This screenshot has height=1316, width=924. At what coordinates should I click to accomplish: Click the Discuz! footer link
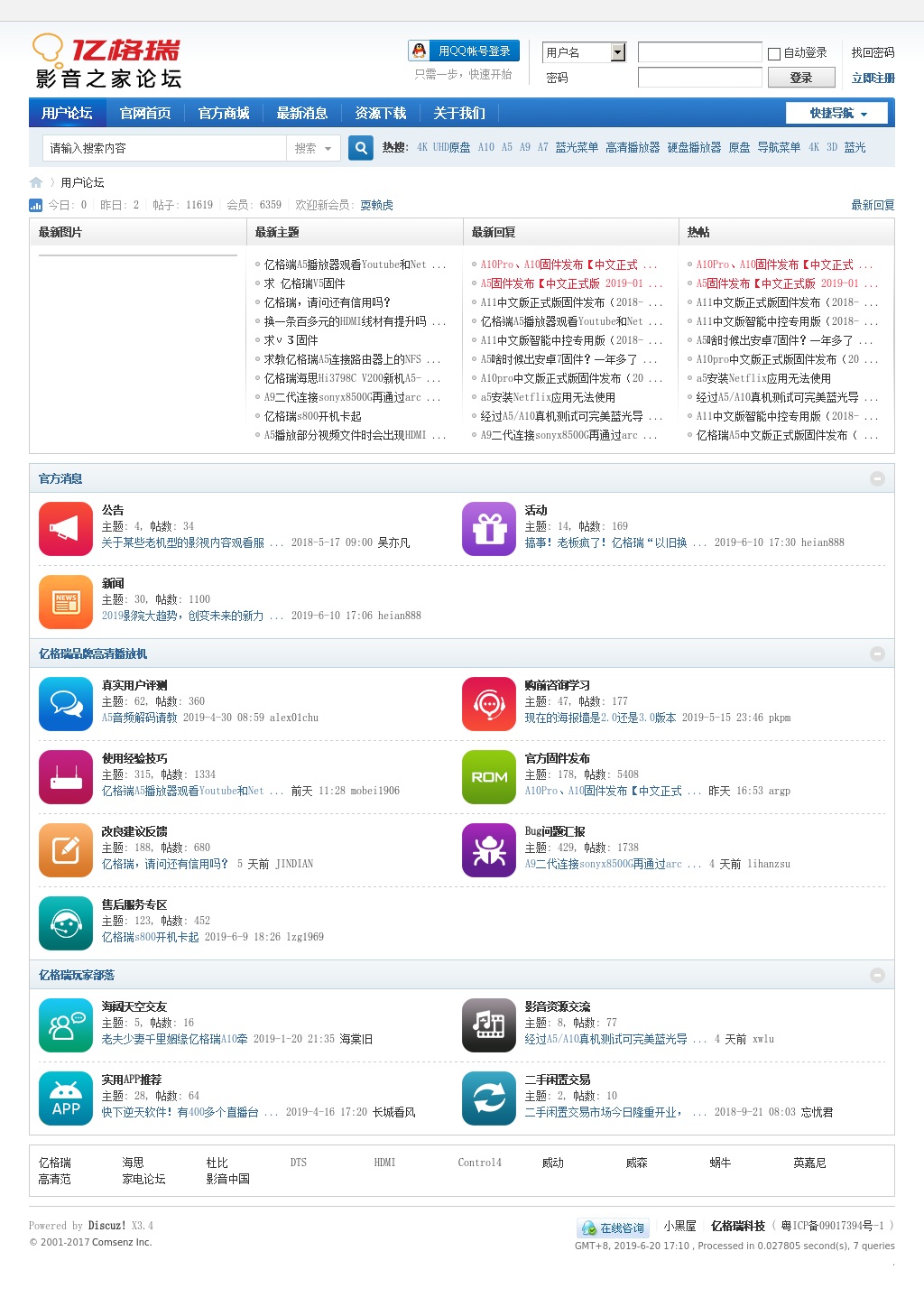coord(106,1226)
